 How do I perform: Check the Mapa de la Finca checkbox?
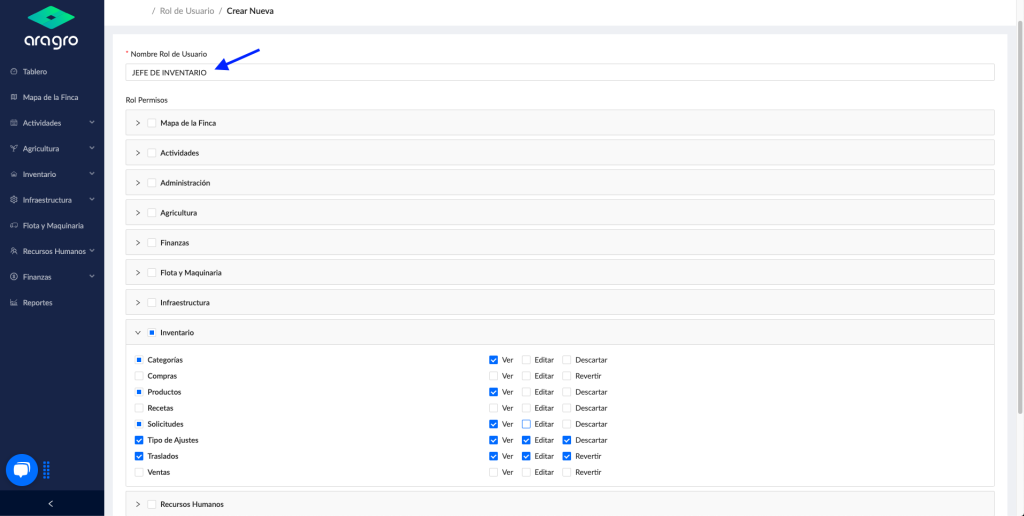[152, 123]
